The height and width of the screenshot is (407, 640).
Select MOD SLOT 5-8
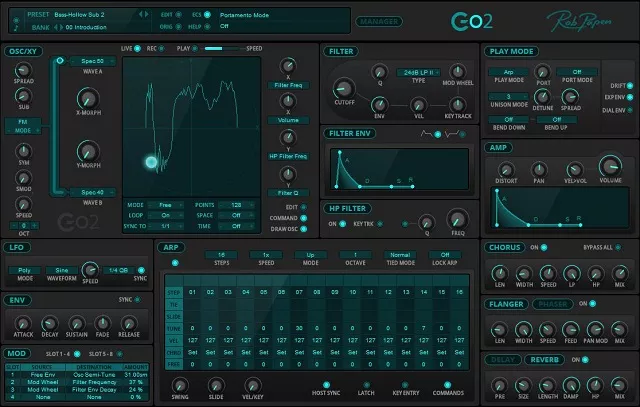120,354
